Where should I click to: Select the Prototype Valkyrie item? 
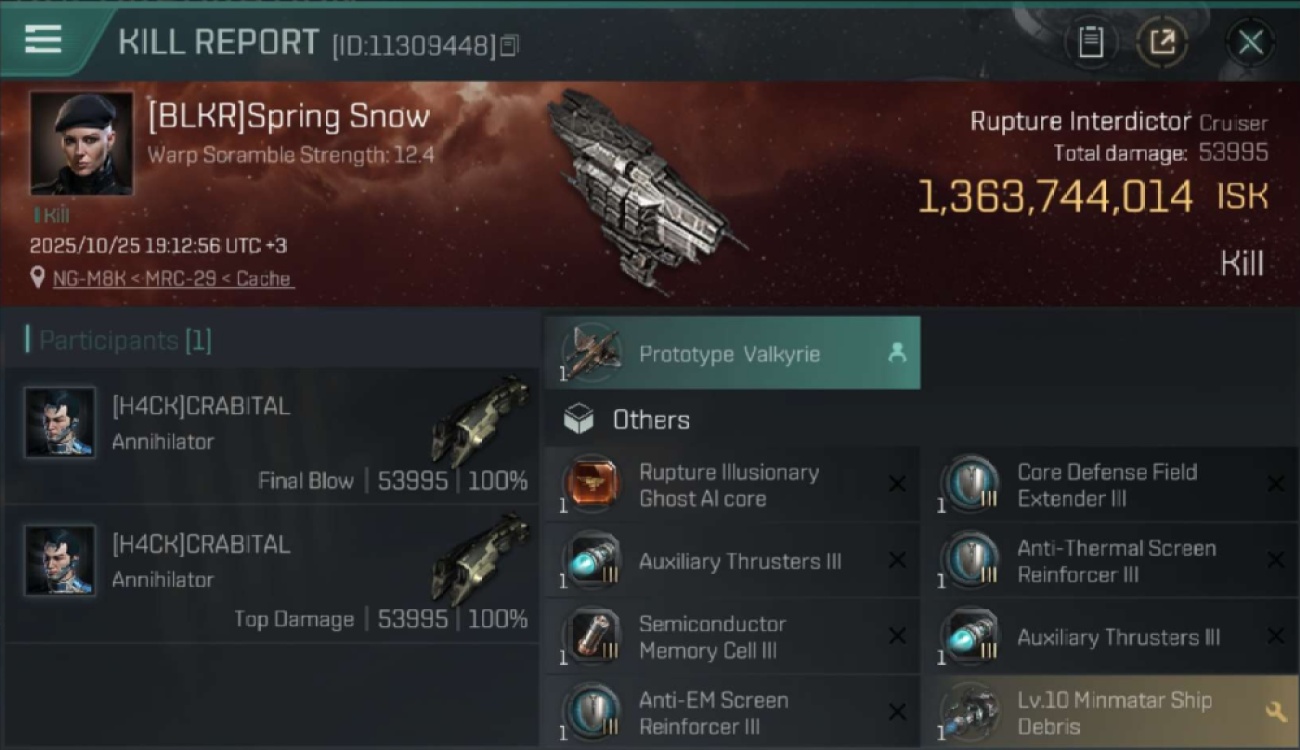coord(733,353)
